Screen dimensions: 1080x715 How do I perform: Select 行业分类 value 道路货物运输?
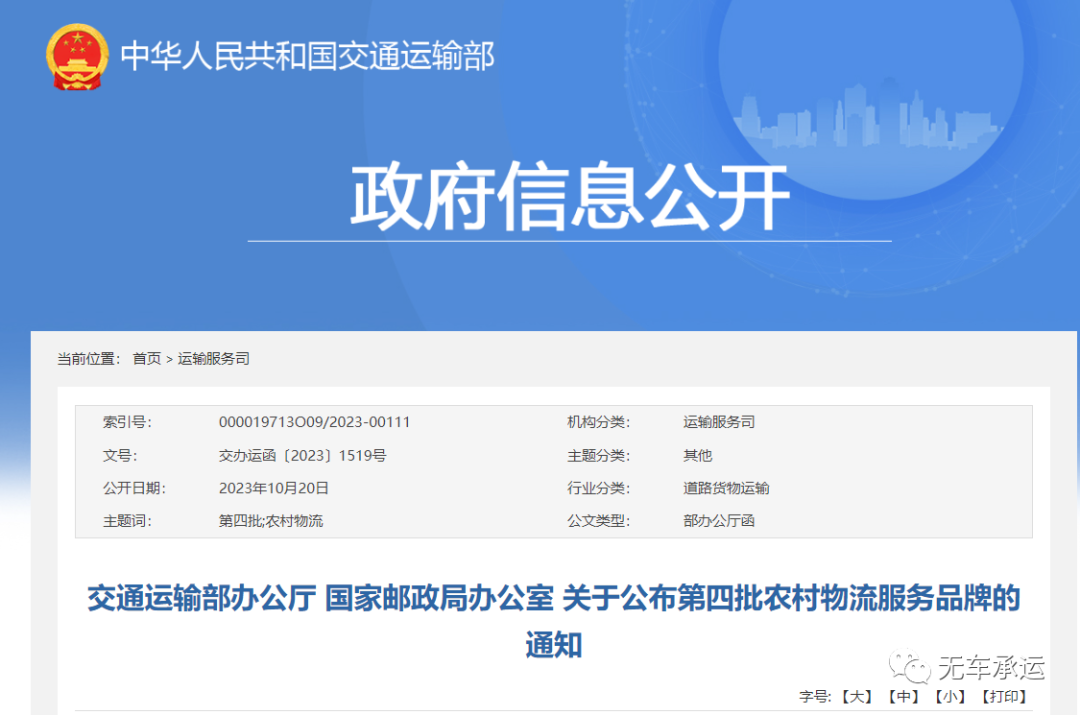point(726,488)
